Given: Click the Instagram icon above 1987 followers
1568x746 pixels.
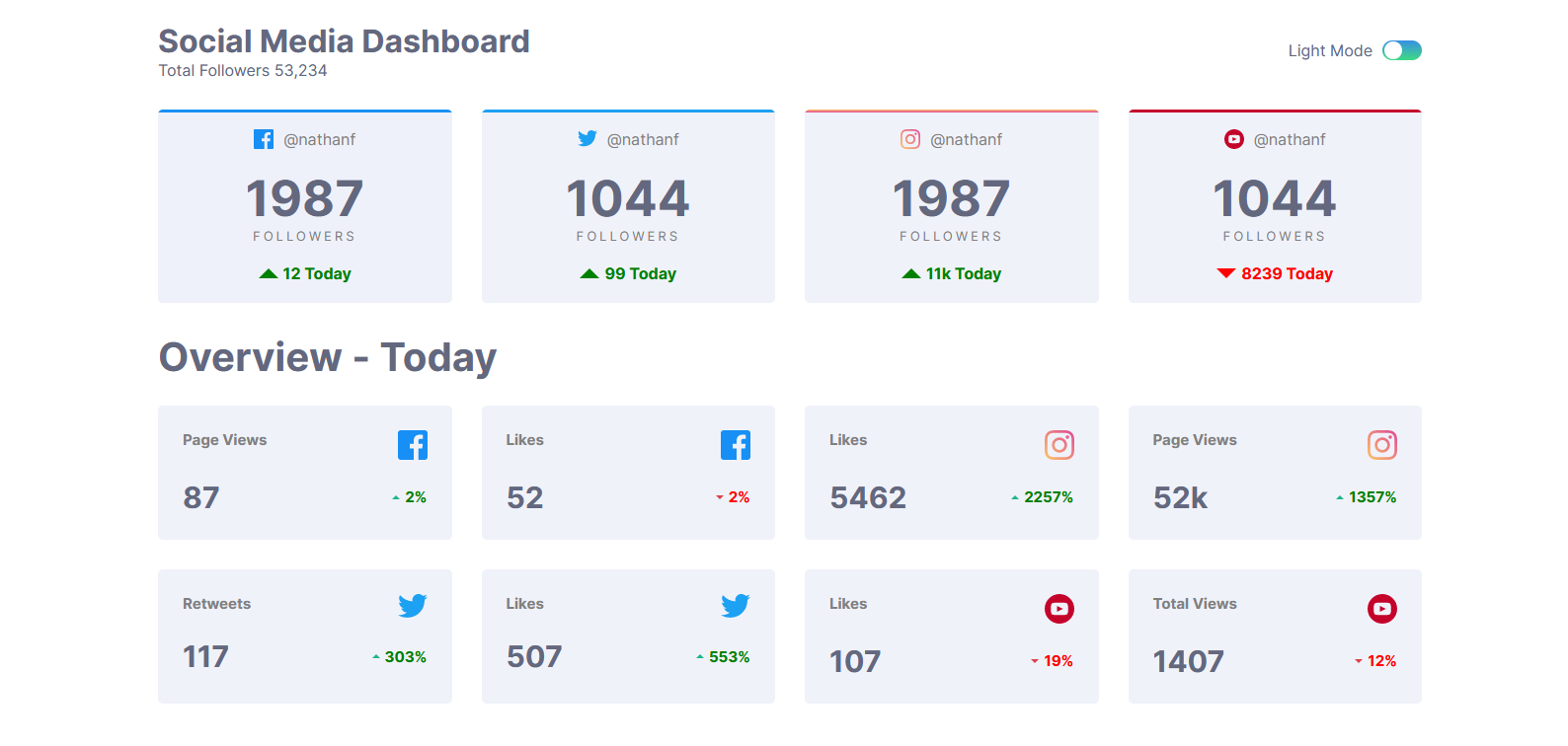Looking at the screenshot, I should pos(909,139).
